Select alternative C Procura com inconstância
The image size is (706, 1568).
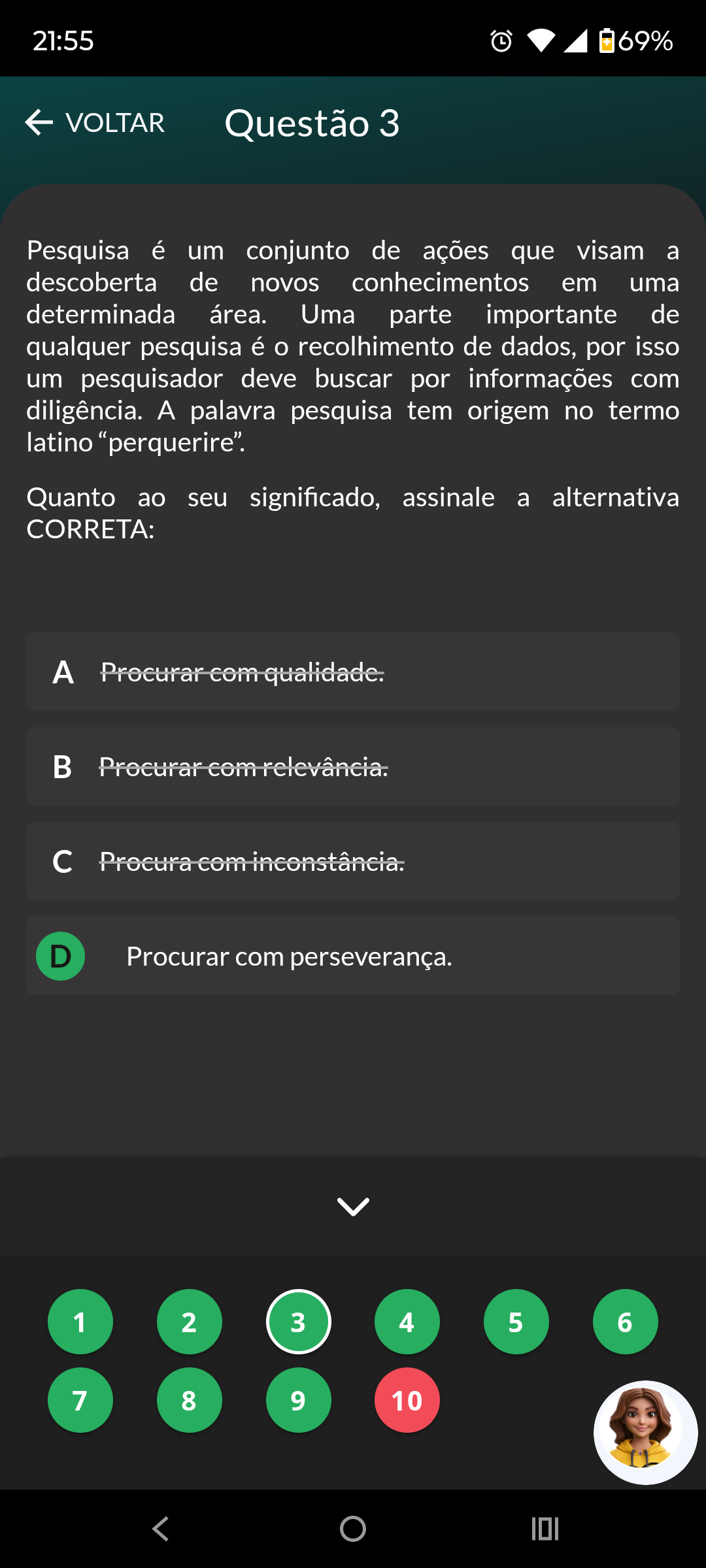(x=252, y=862)
